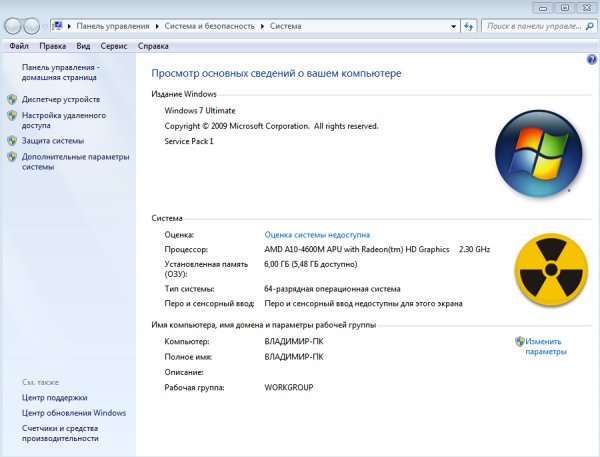The width and height of the screenshot is (600, 457).
Task: Open Настройка удаленного доступа link
Action: click(x=64, y=121)
